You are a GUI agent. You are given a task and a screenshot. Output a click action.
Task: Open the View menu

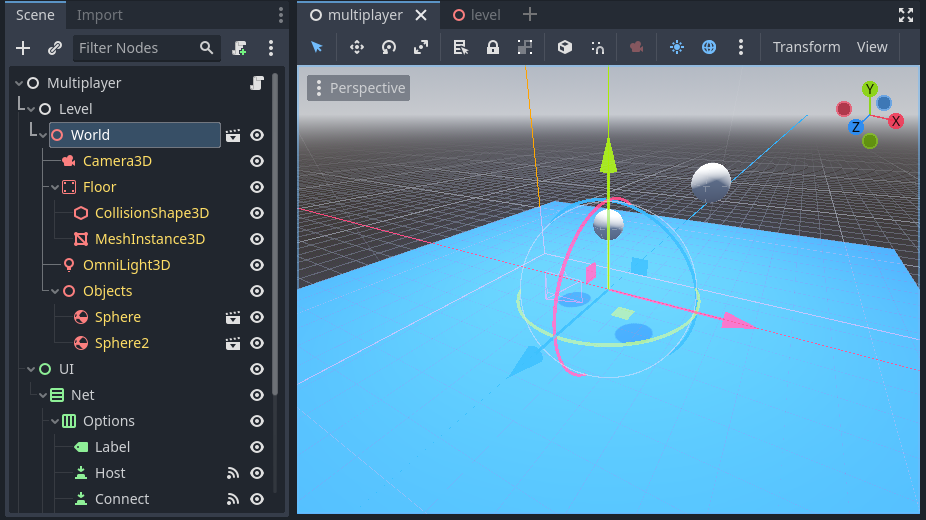point(872,47)
